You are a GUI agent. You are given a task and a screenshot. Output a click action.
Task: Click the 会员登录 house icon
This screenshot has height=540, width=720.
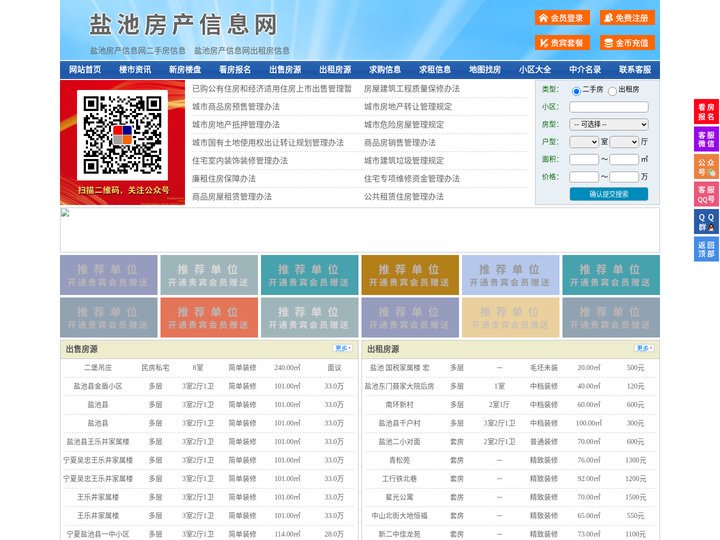pyautogui.click(x=543, y=18)
